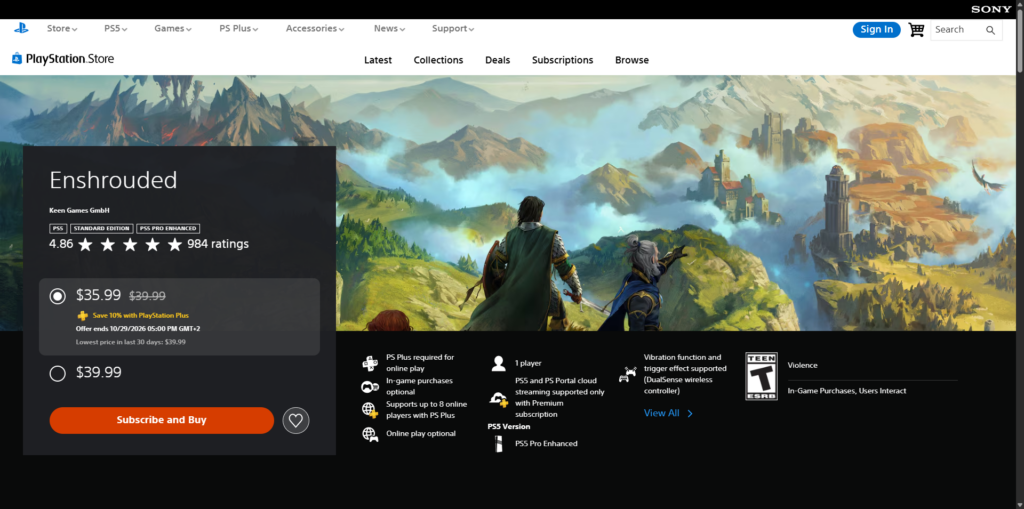Image resolution: width=1024 pixels, height=509 pixels.
Task: Click the Save 10% with PlayStation Plus link
Action: pyautogui.click(x=140, y=316)
